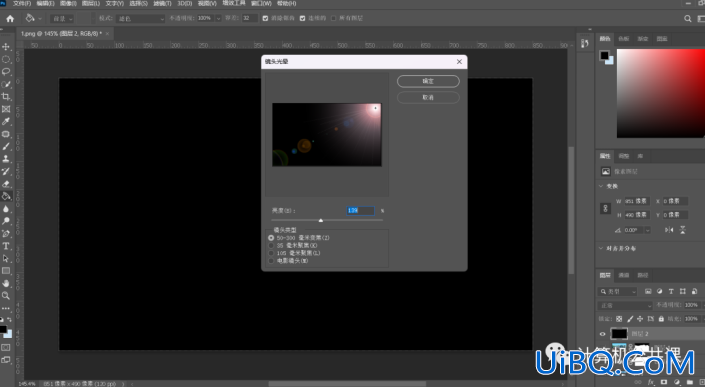Cancel the lens flare dialog
Viewport: 705px width, 387px height.
click(428, 97)
